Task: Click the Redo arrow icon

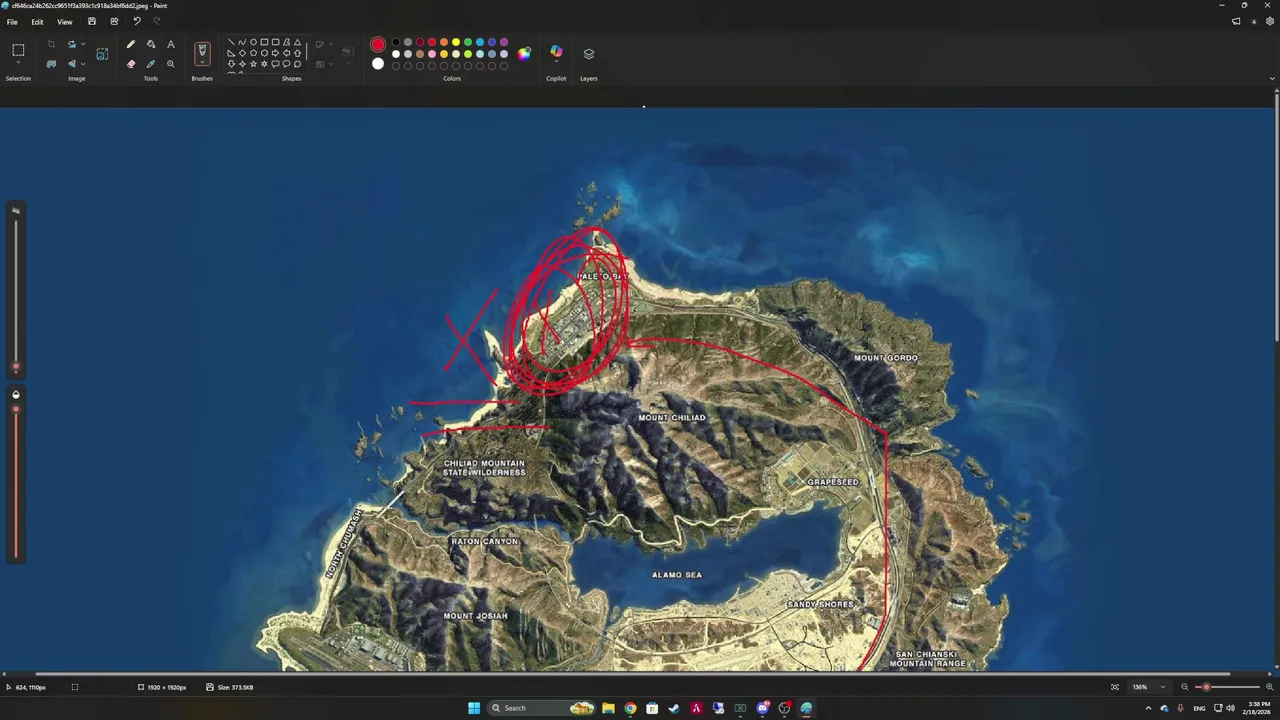Action: point(156,21)
